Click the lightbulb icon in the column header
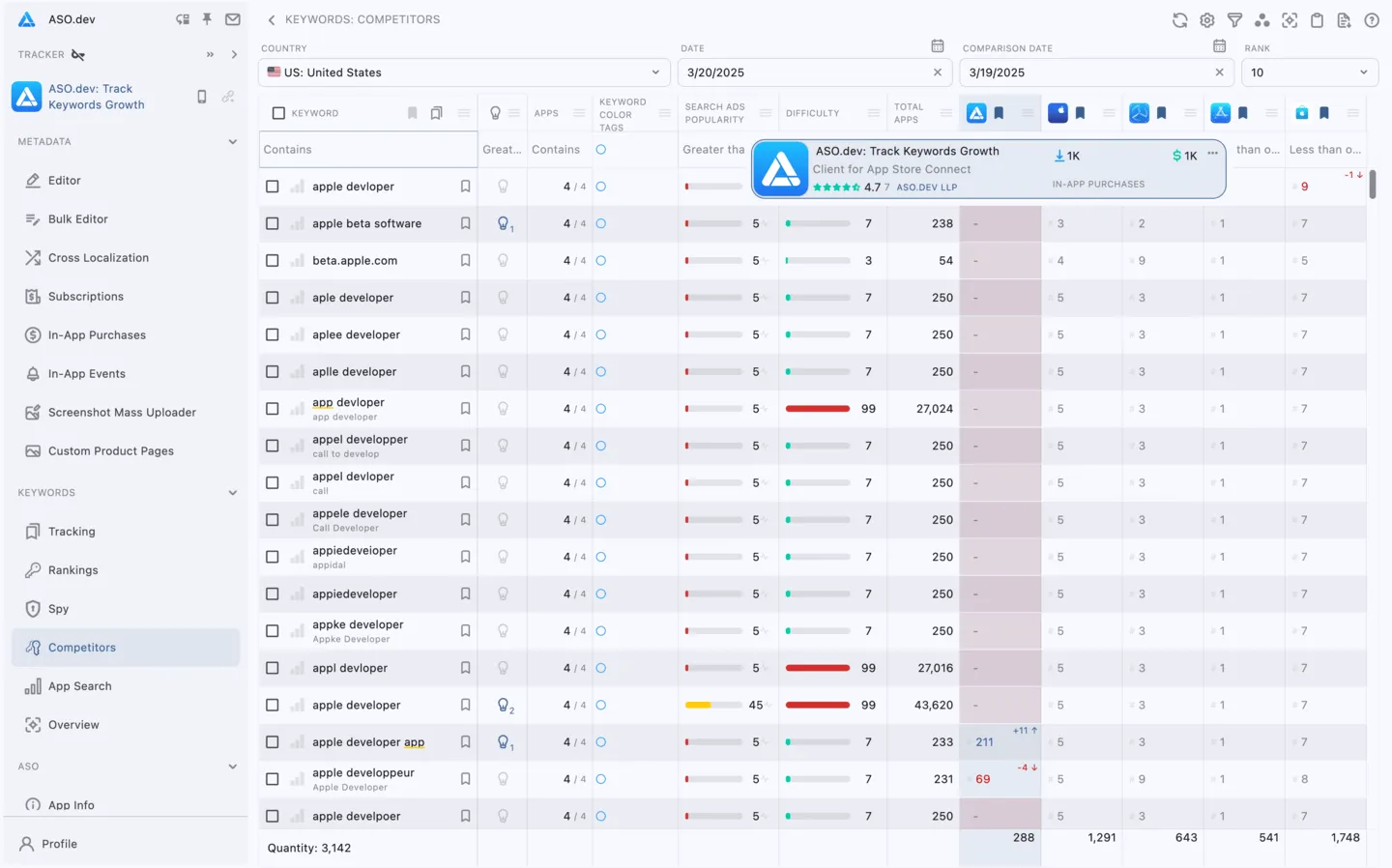This screenshot has width=1392, height=868. pyautogui.click(x=496, y=112)
